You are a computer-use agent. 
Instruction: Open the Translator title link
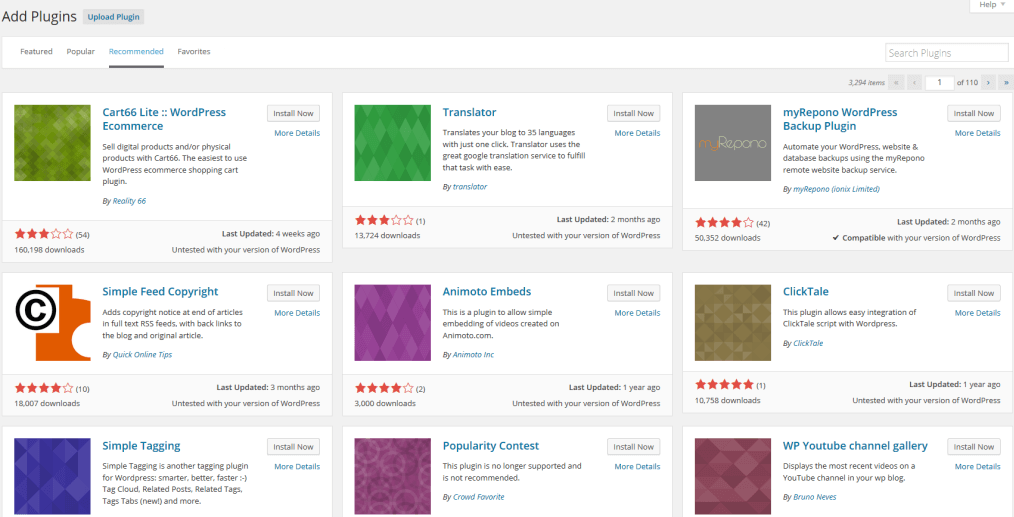click(x=469, y=113)
